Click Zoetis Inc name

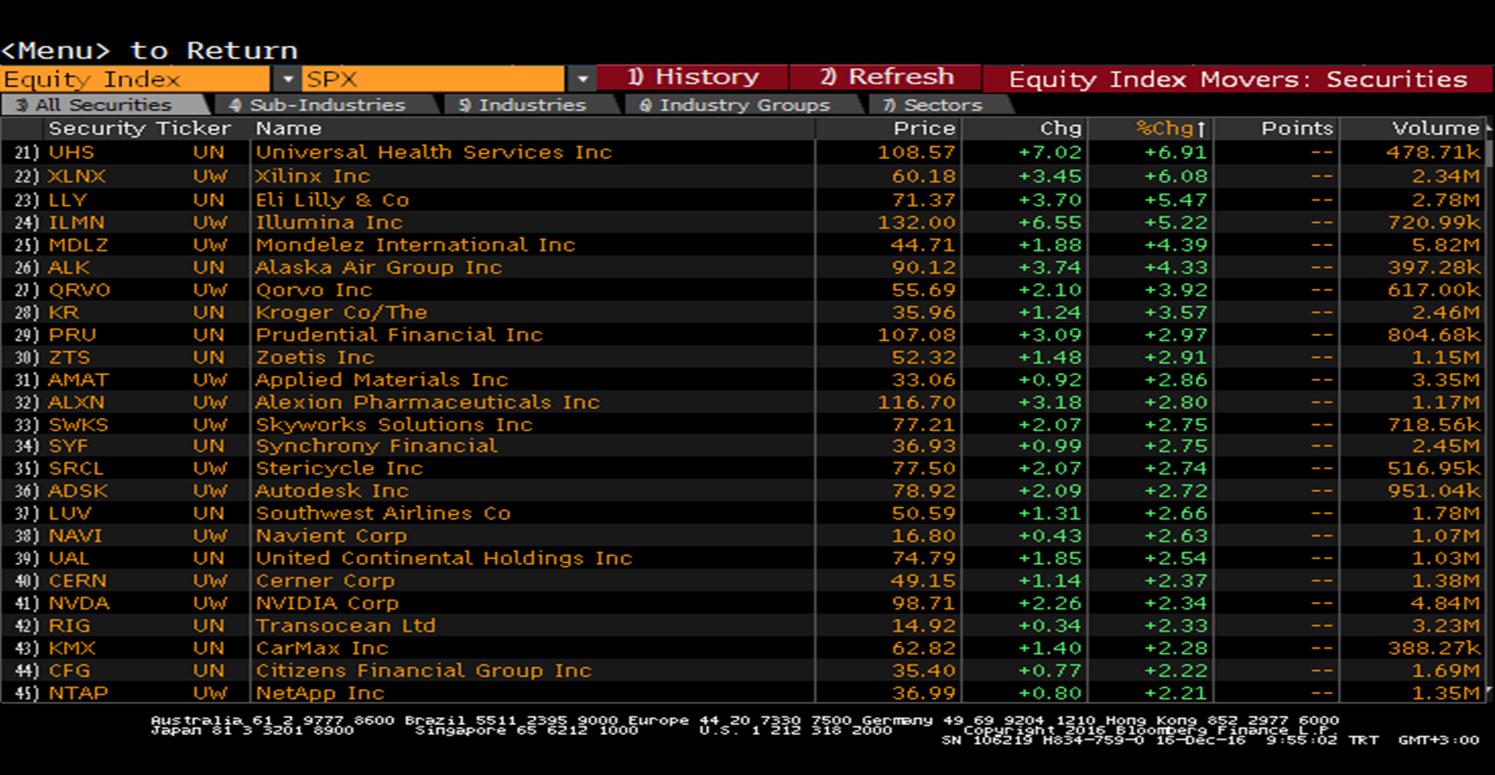pyautogui.click(x=314, y=357)
